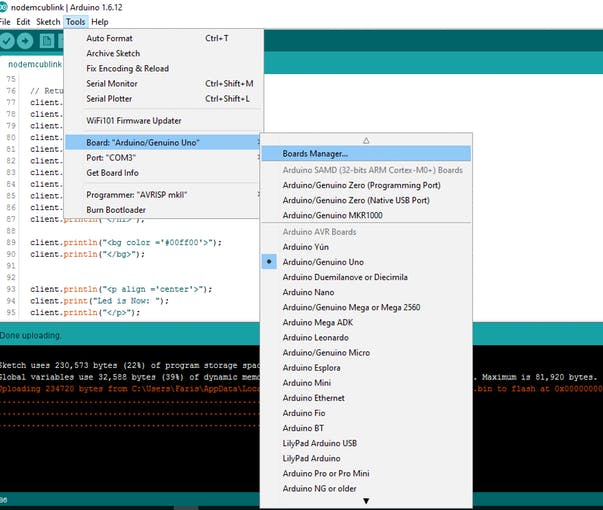
Task: Choose Burn Bootloader menu entry
Action: point(163,210)
